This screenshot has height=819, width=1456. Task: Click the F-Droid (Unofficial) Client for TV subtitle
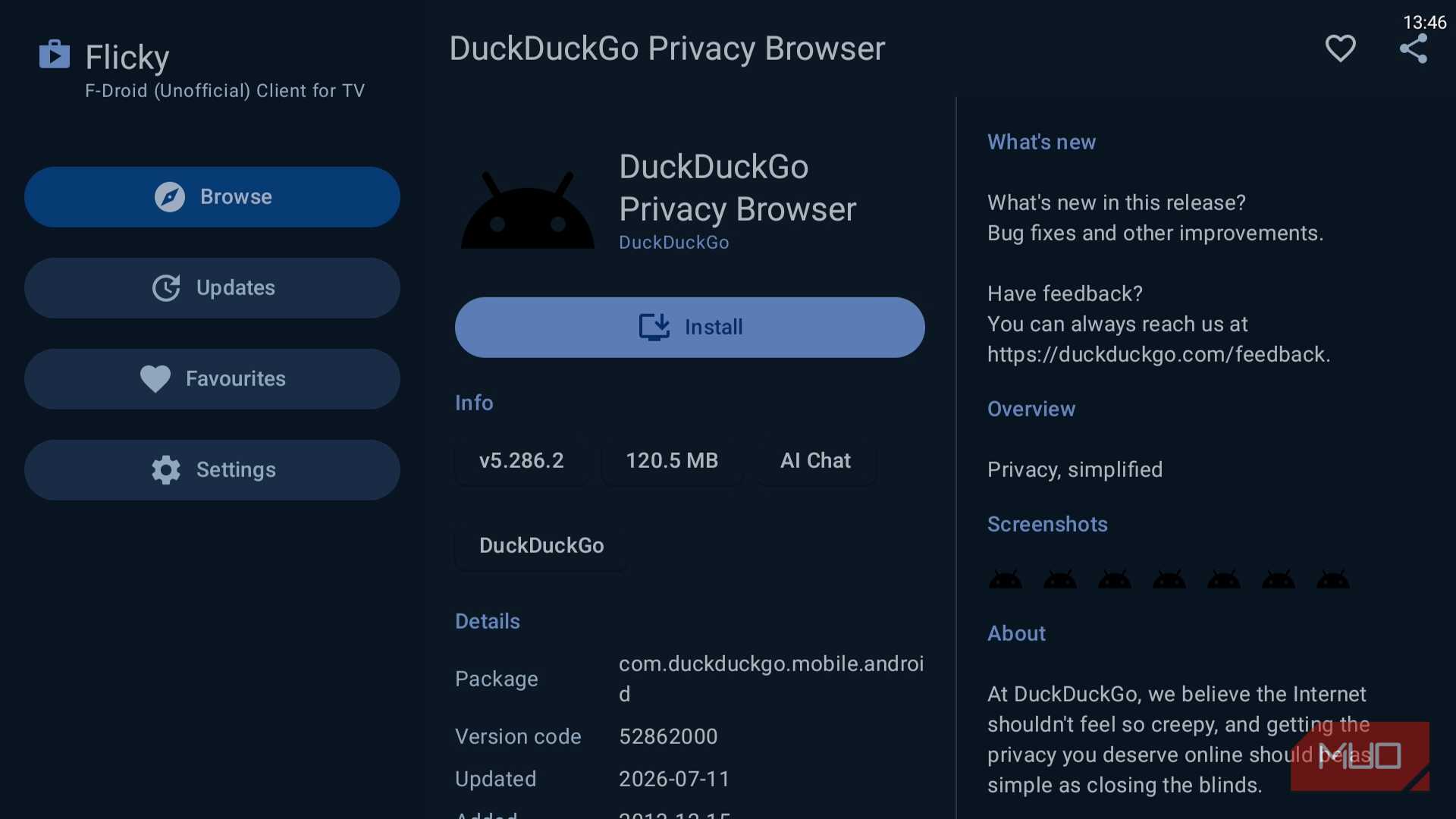tap(224, 91)
